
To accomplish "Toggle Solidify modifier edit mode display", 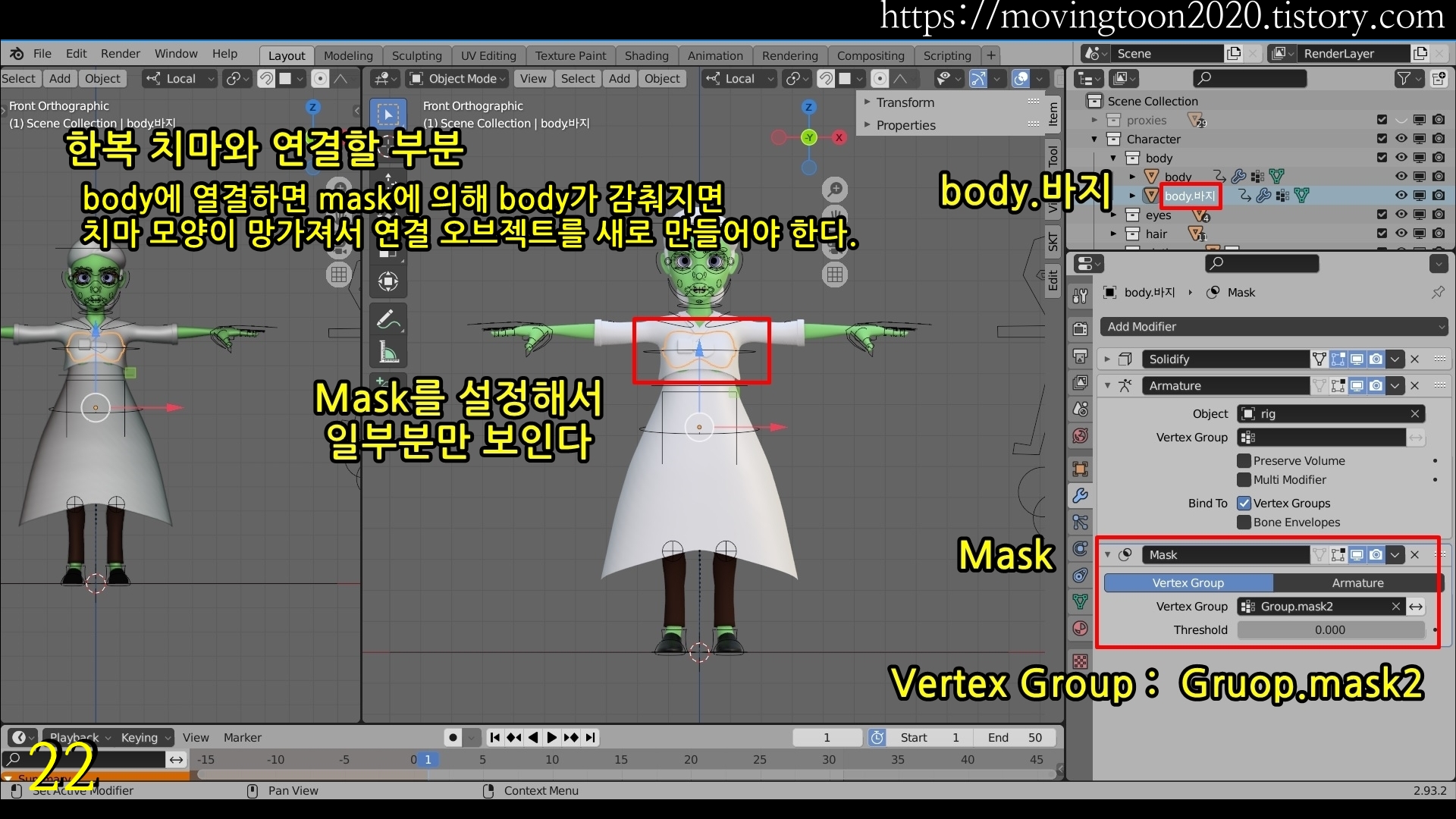I will coord(1338,359).
